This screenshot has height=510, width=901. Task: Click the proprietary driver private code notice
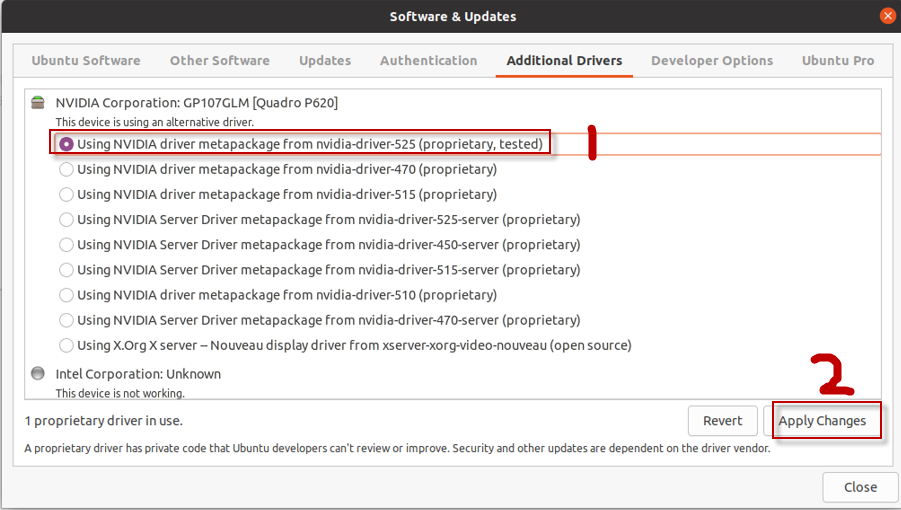(397, 448)
